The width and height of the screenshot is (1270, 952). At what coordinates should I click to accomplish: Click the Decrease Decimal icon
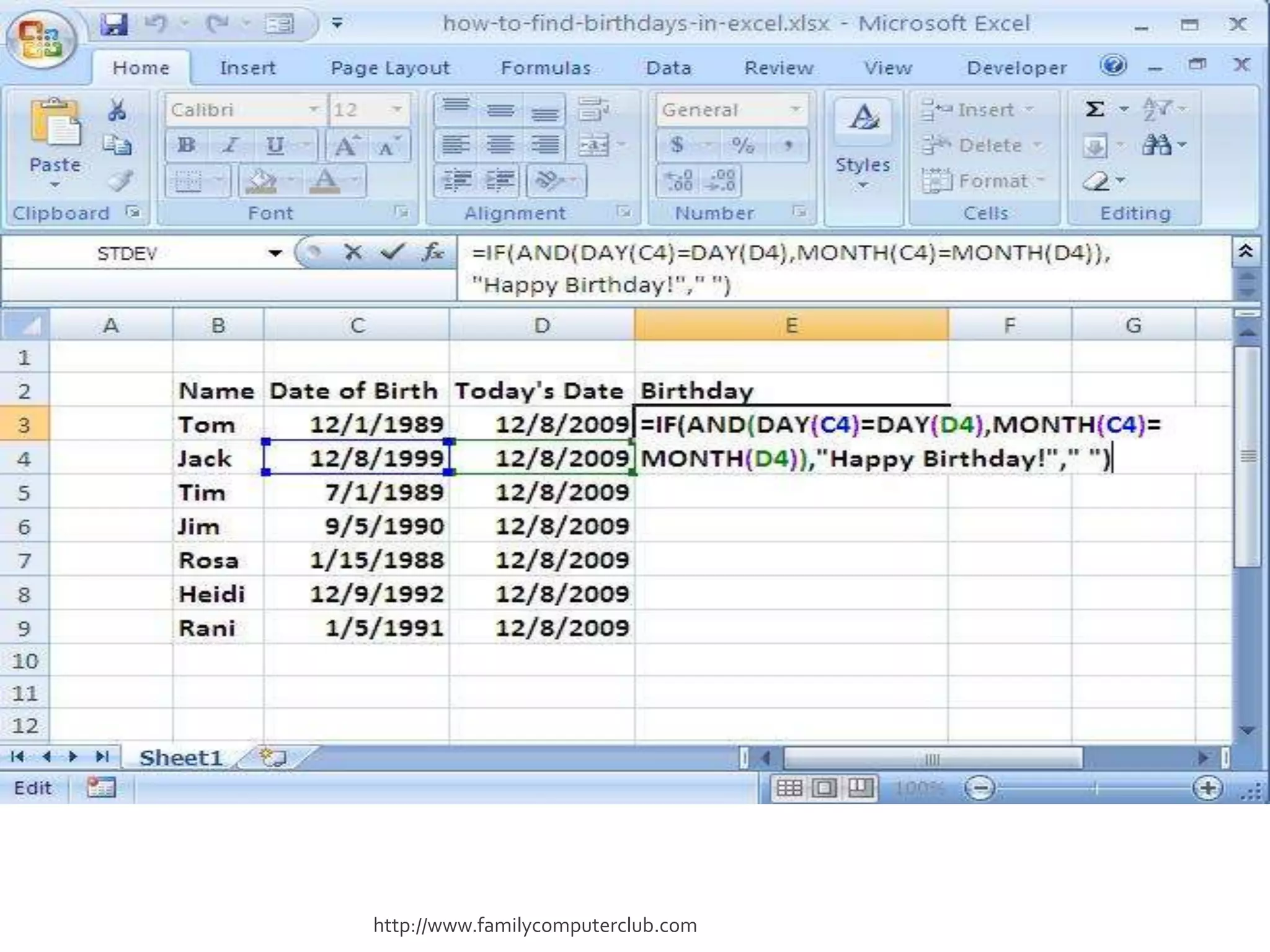point(721,180)
